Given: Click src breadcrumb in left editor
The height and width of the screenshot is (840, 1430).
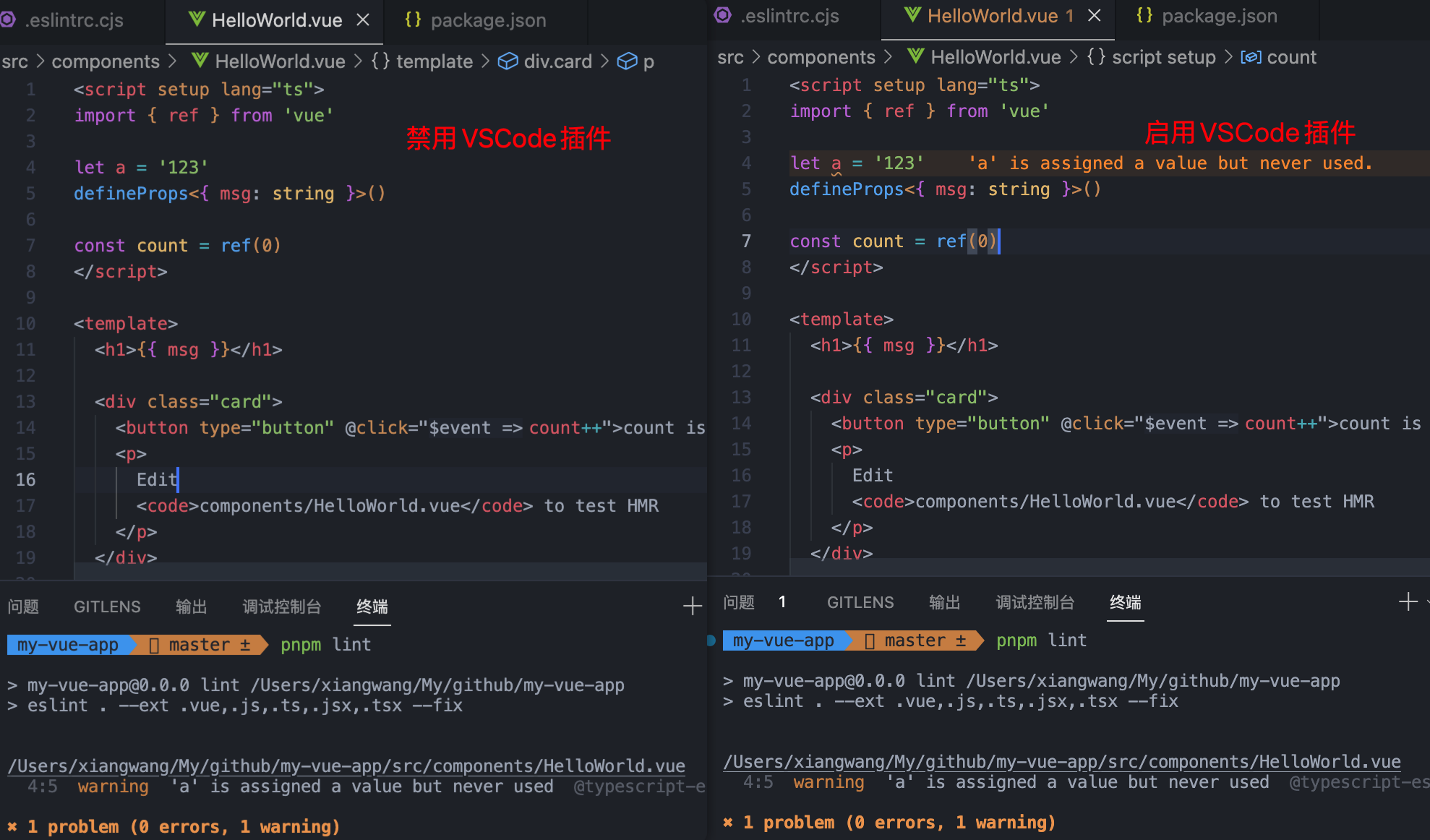Looking at the screenshot, I should (x=14, y=61).
